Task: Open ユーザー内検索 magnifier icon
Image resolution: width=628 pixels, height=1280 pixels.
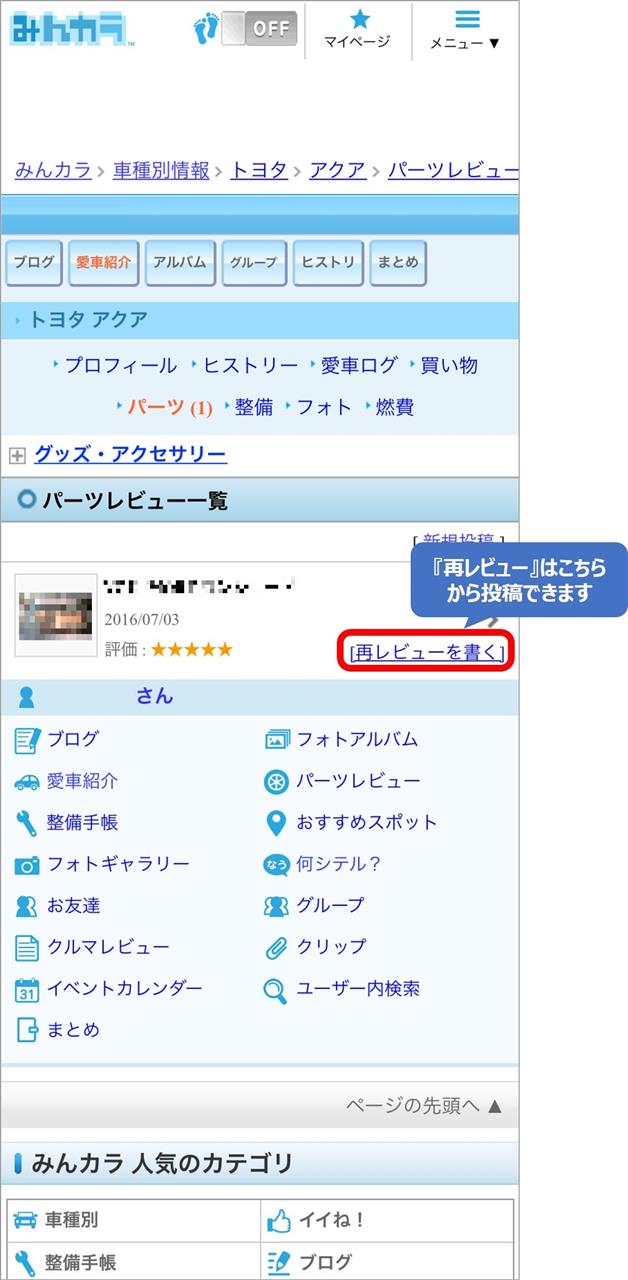Action: tap(276, 990)
